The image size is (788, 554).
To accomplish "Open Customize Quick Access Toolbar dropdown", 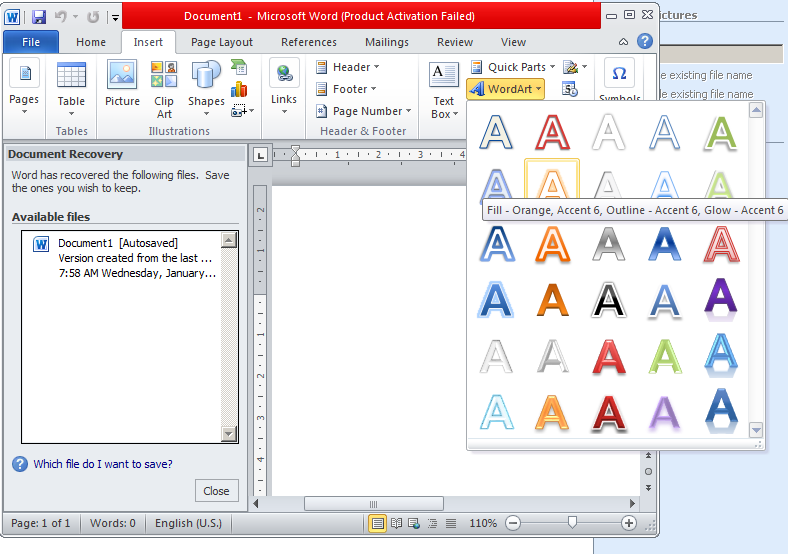I will tap(115, 18).
